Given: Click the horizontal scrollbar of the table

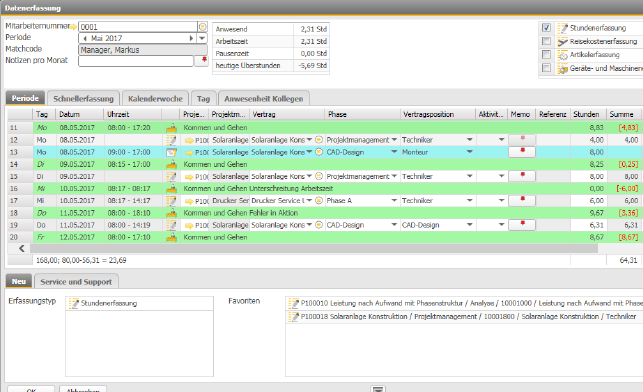Looking at the screenshot, I should (314, 248).
